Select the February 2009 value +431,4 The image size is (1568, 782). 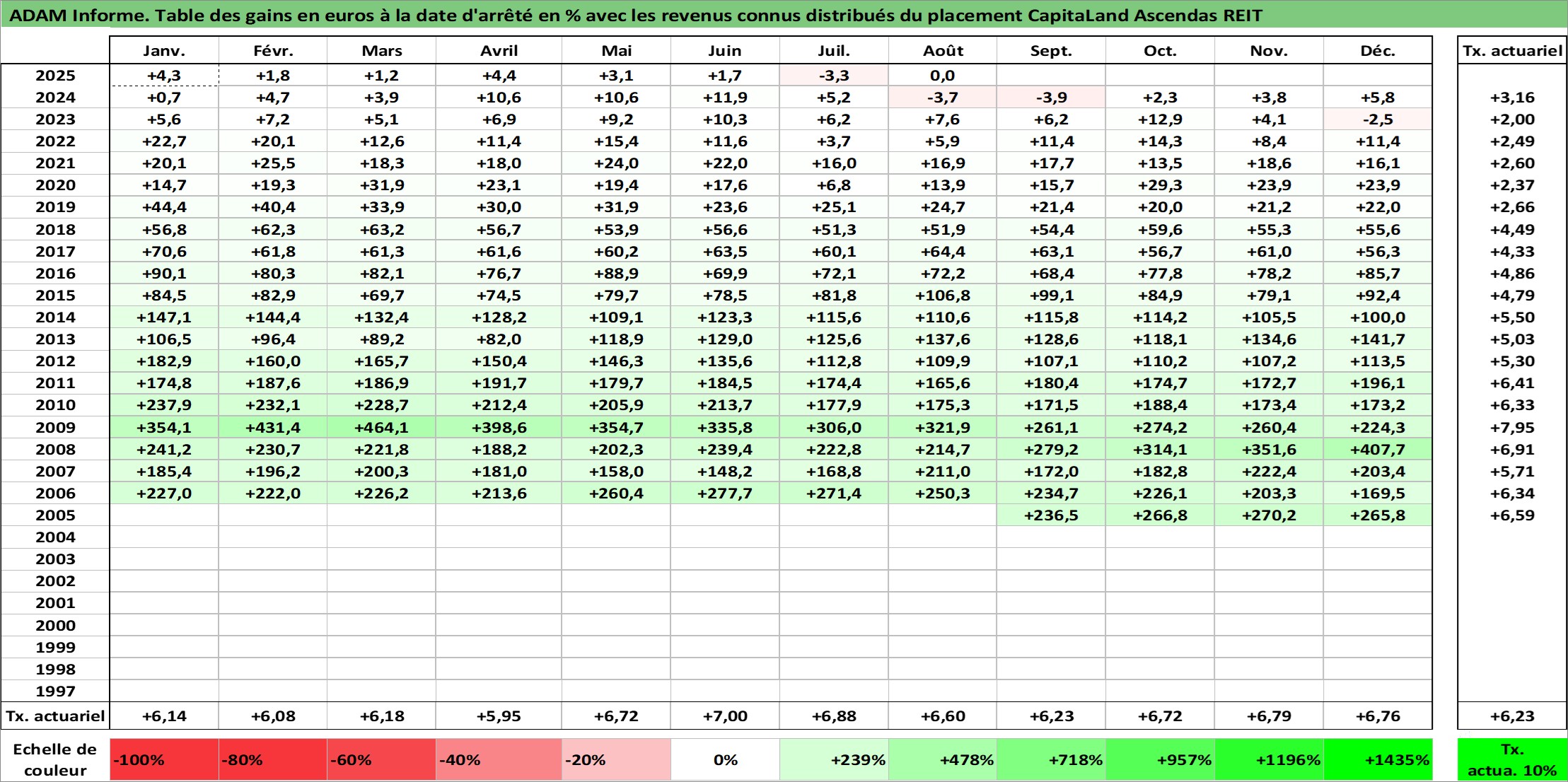click(x=273, y=427)
